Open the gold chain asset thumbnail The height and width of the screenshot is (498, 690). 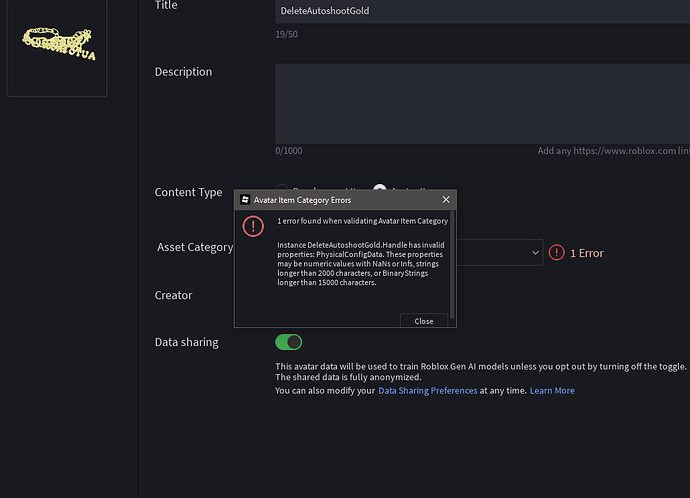[x=57, y=48]
